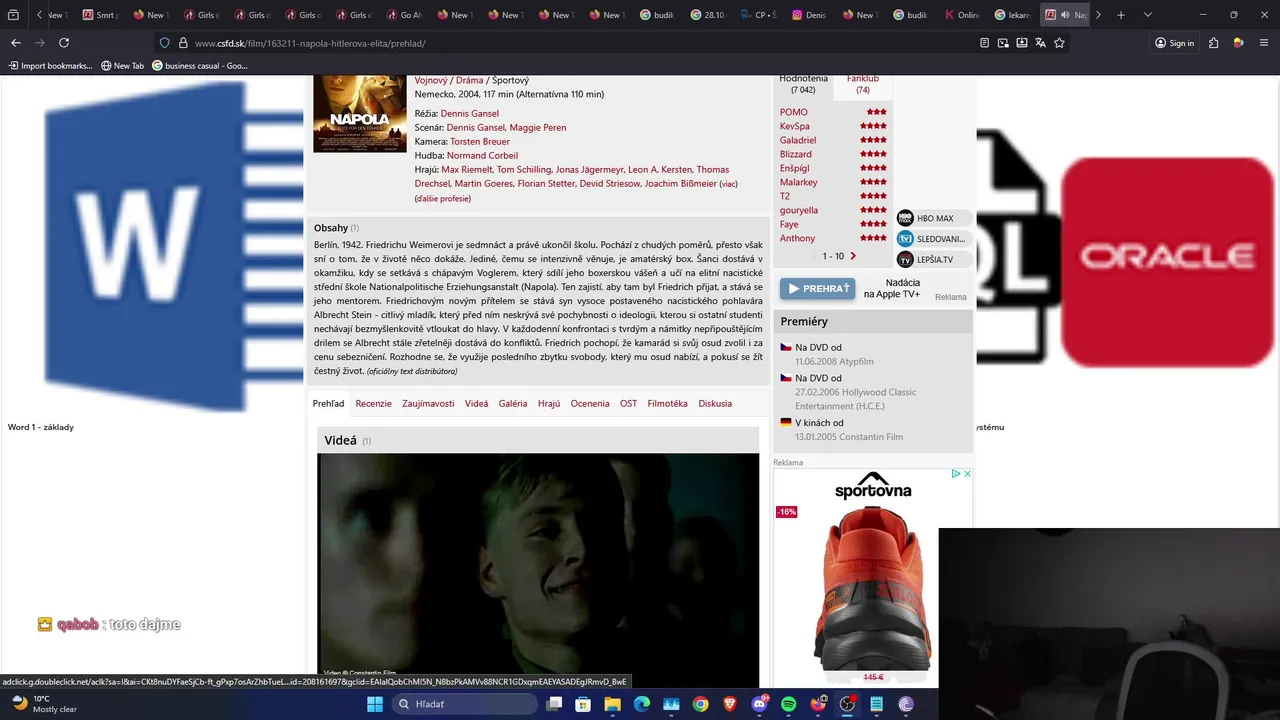Click the Napola movie poster thumbnail
This screenshot has height=720, width=1280.
pos(360,113)
